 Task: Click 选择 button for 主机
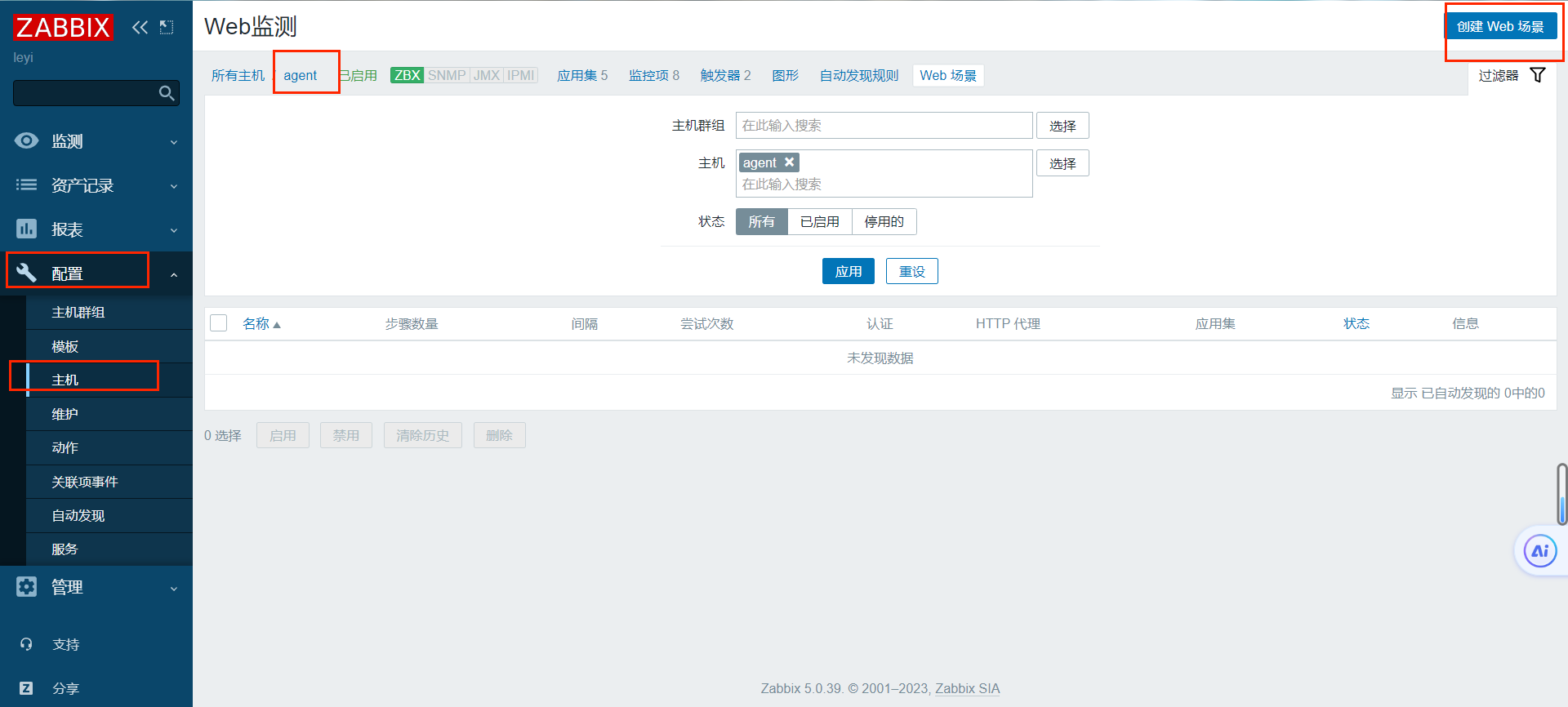pos(1062,163)
